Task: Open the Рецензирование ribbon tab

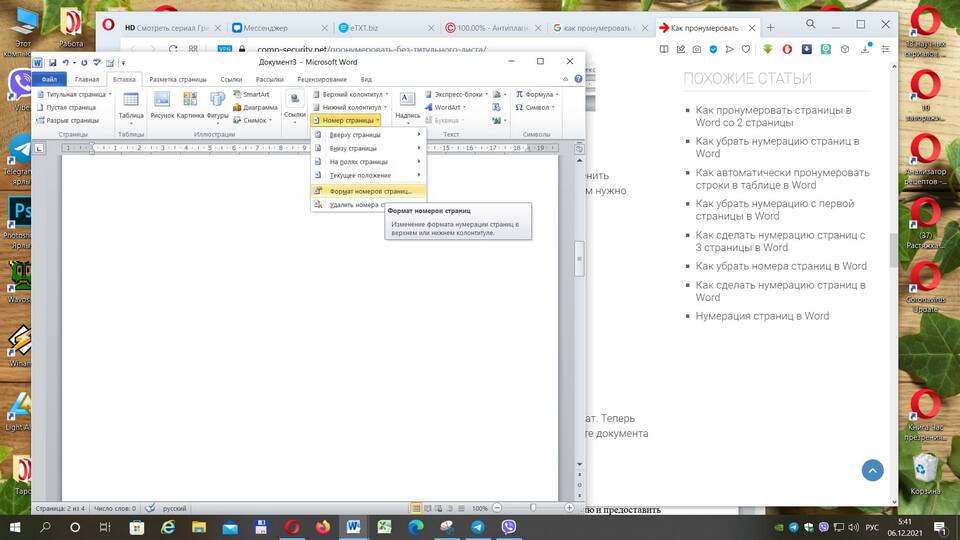Action: [321, 79]
